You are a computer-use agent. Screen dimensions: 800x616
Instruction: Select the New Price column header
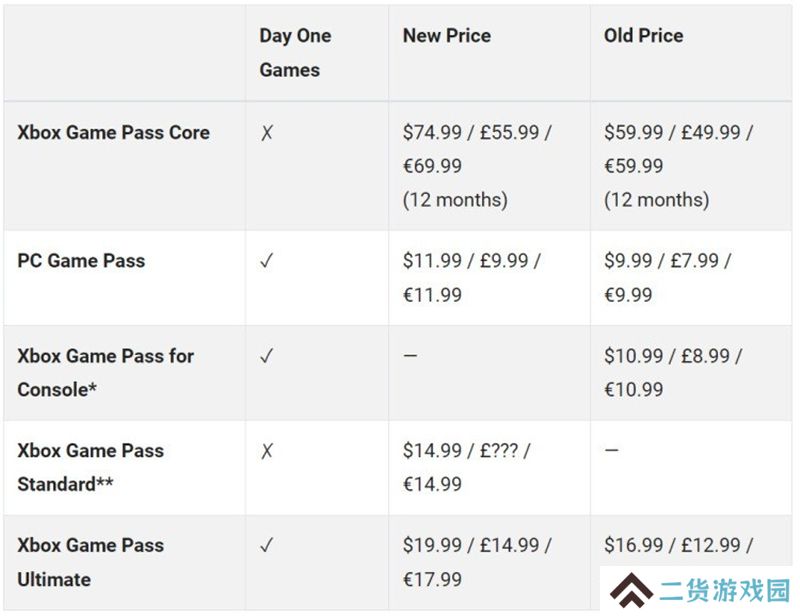447,35
